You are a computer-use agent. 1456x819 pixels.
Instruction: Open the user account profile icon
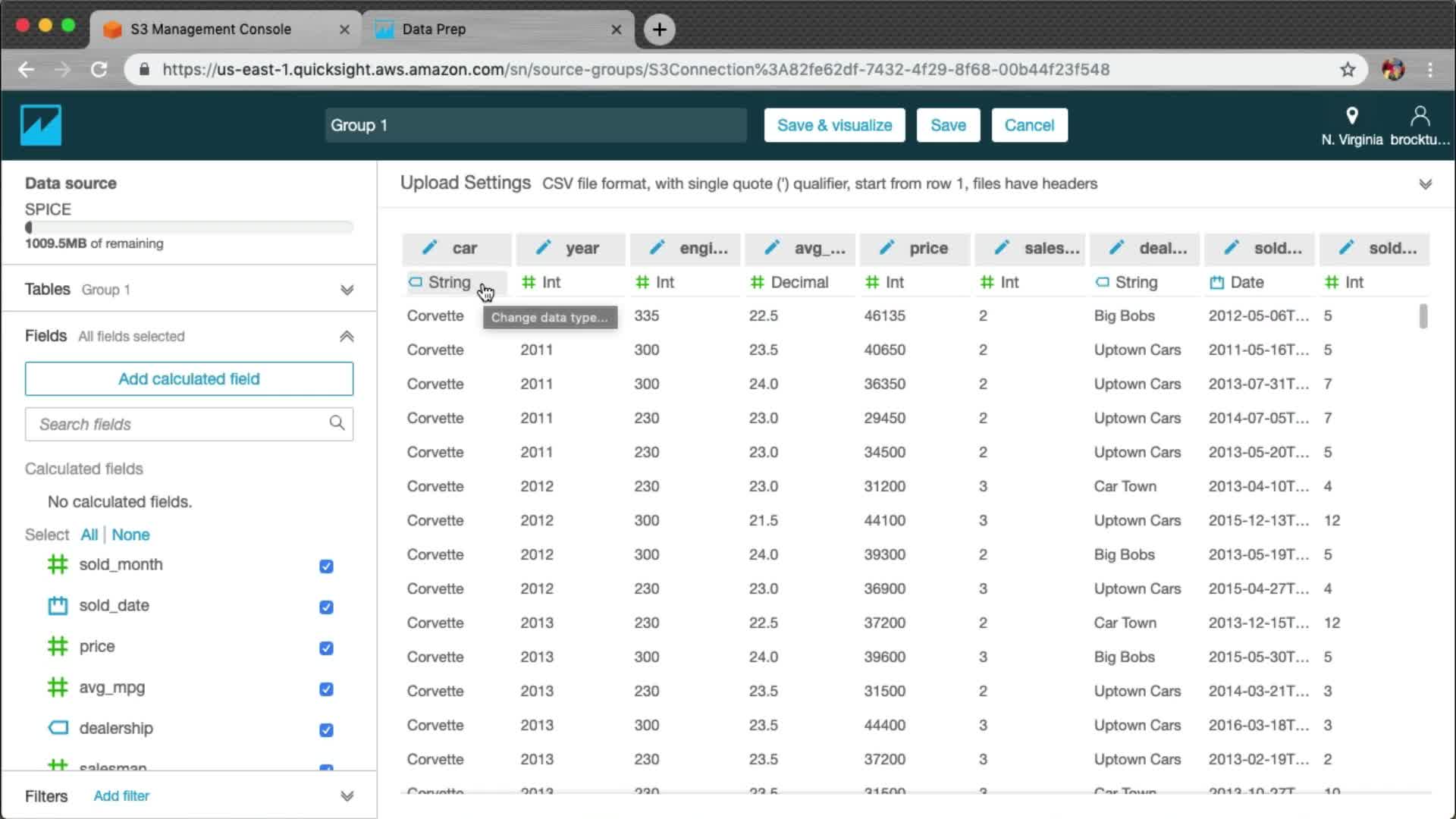pyautogui.click(x=1420, y=116)
